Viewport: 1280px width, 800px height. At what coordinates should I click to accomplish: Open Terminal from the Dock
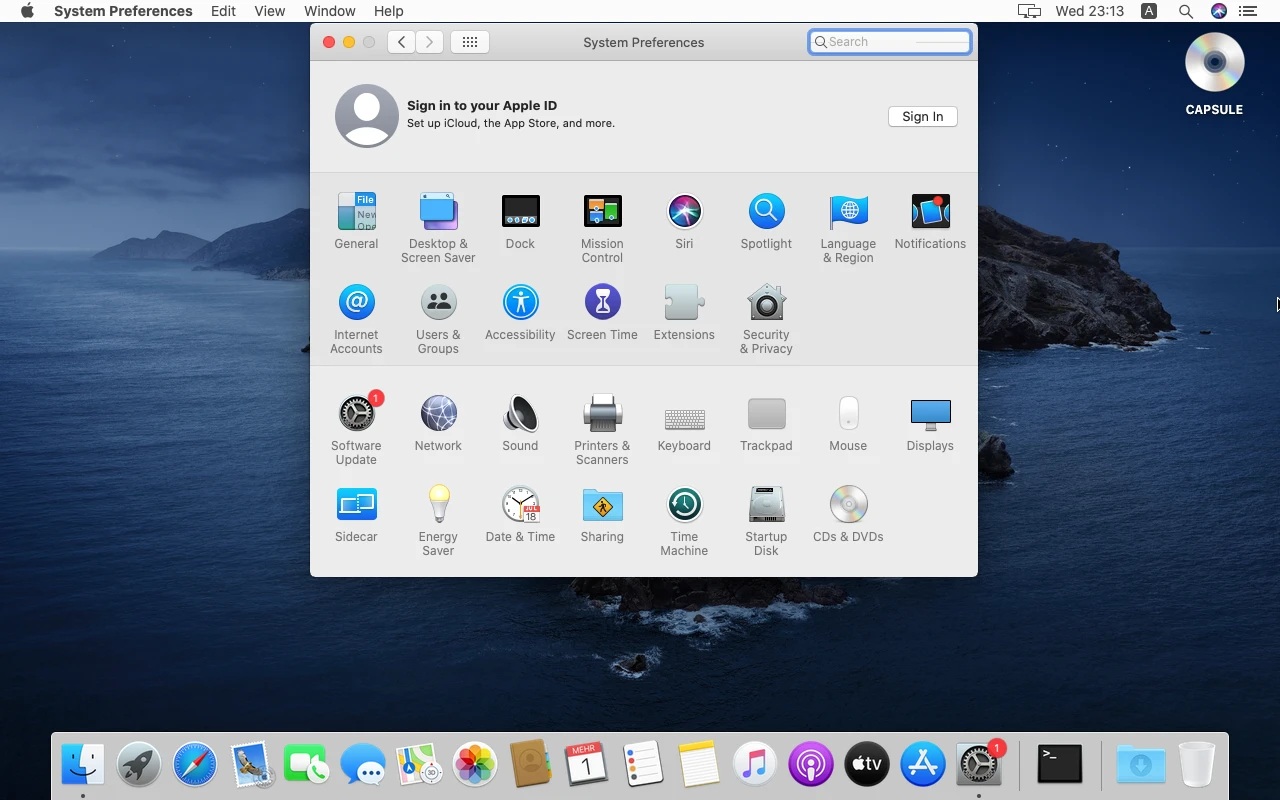point(1059,765)
